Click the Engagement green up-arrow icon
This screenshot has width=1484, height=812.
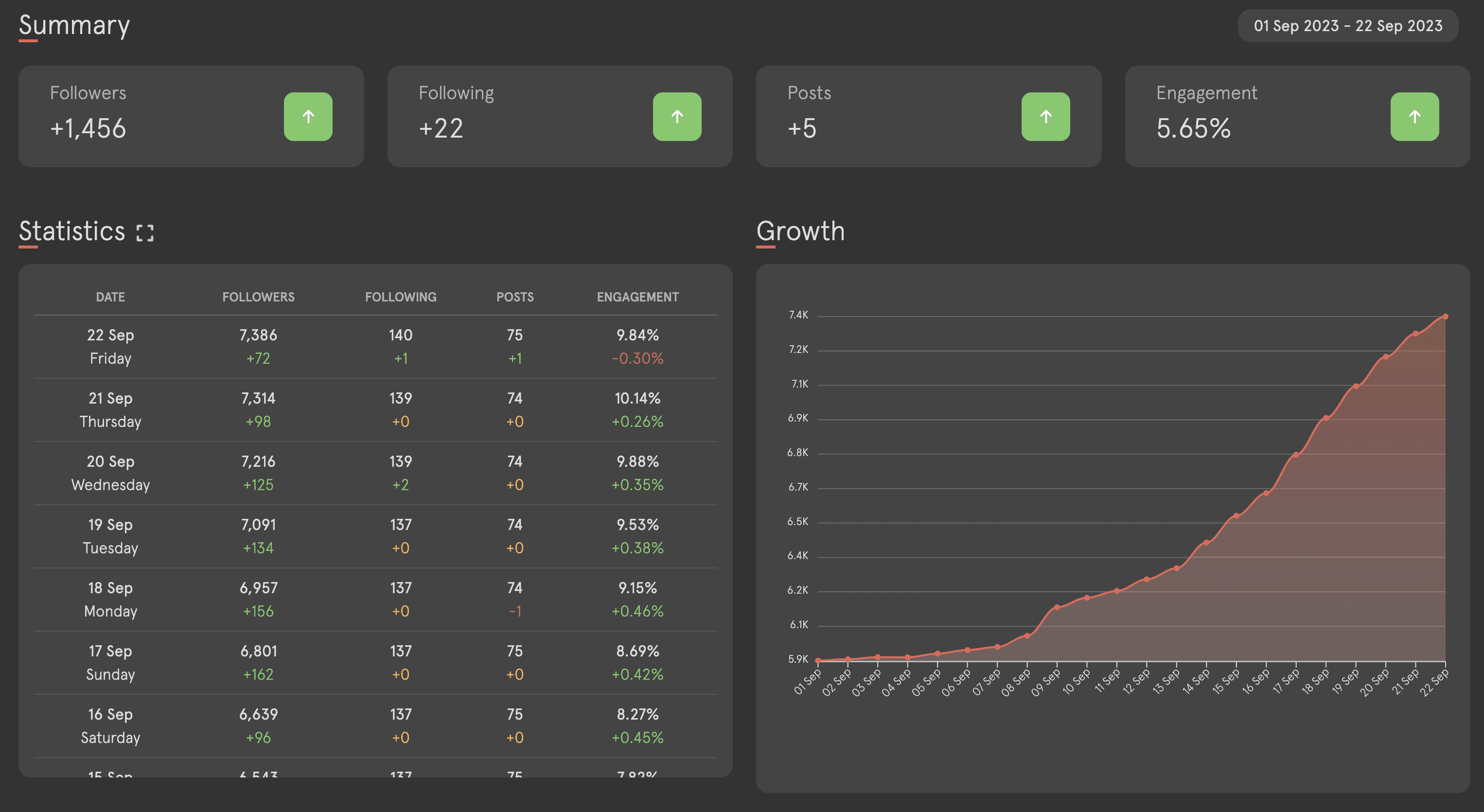tap(1414, 116)
